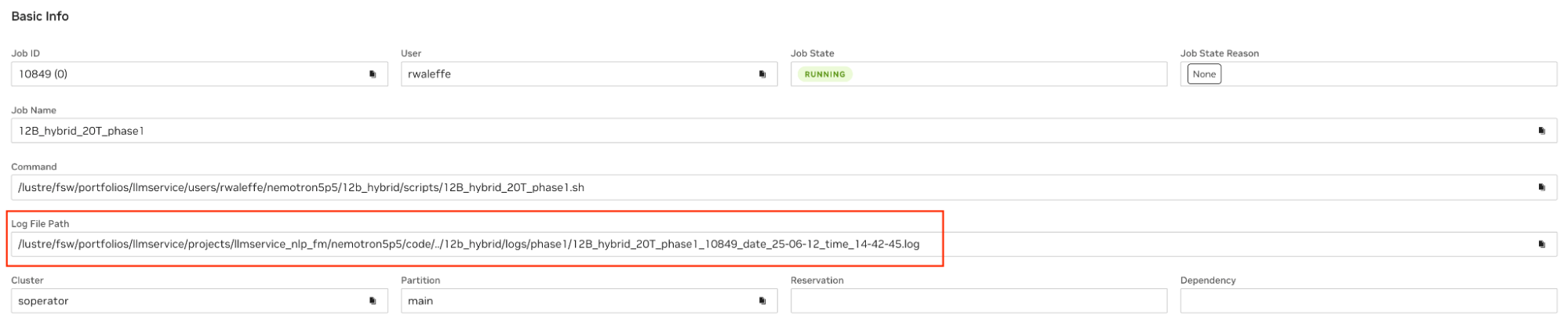Click the empty Dependency field
Screen dimensions: 1568x333
(1368, 301)
